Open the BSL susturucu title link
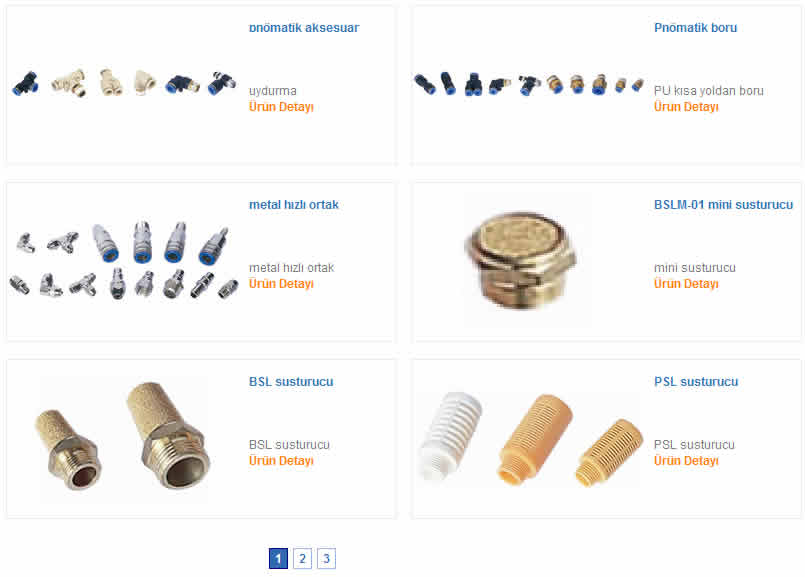Viewport: 805px width, 577px height. tap(291, 382)
